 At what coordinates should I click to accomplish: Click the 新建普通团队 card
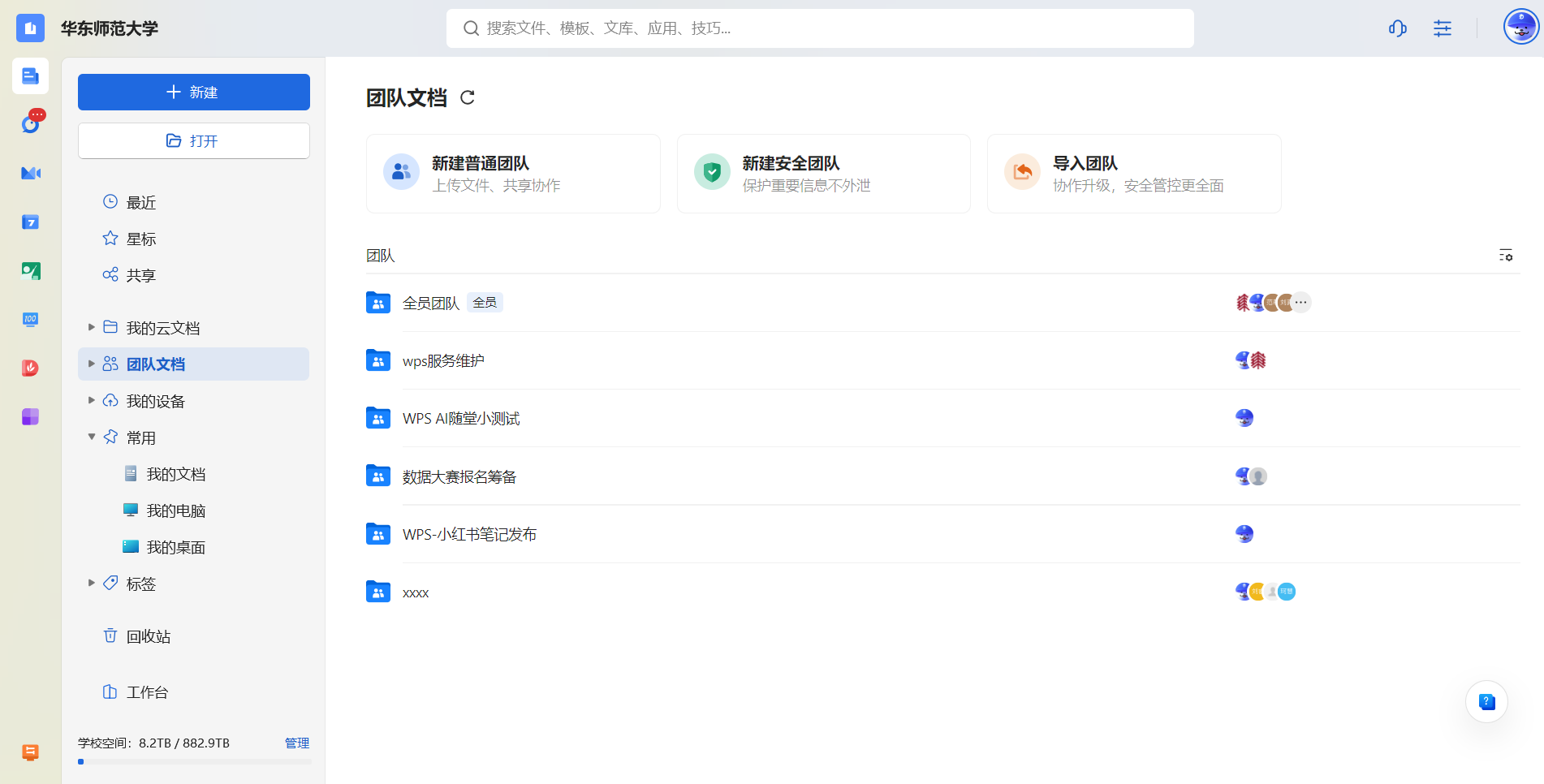[513, 174]
